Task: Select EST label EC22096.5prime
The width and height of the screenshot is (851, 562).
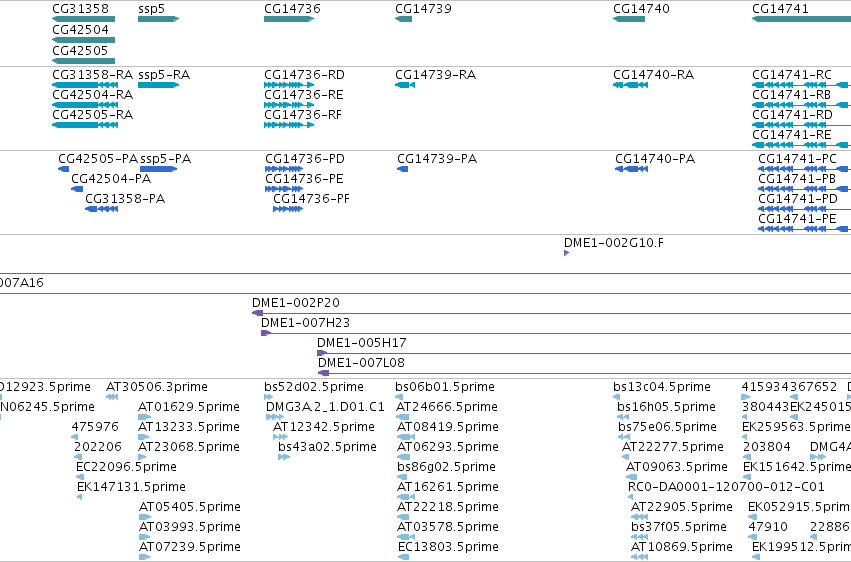Action: [126, 467]
